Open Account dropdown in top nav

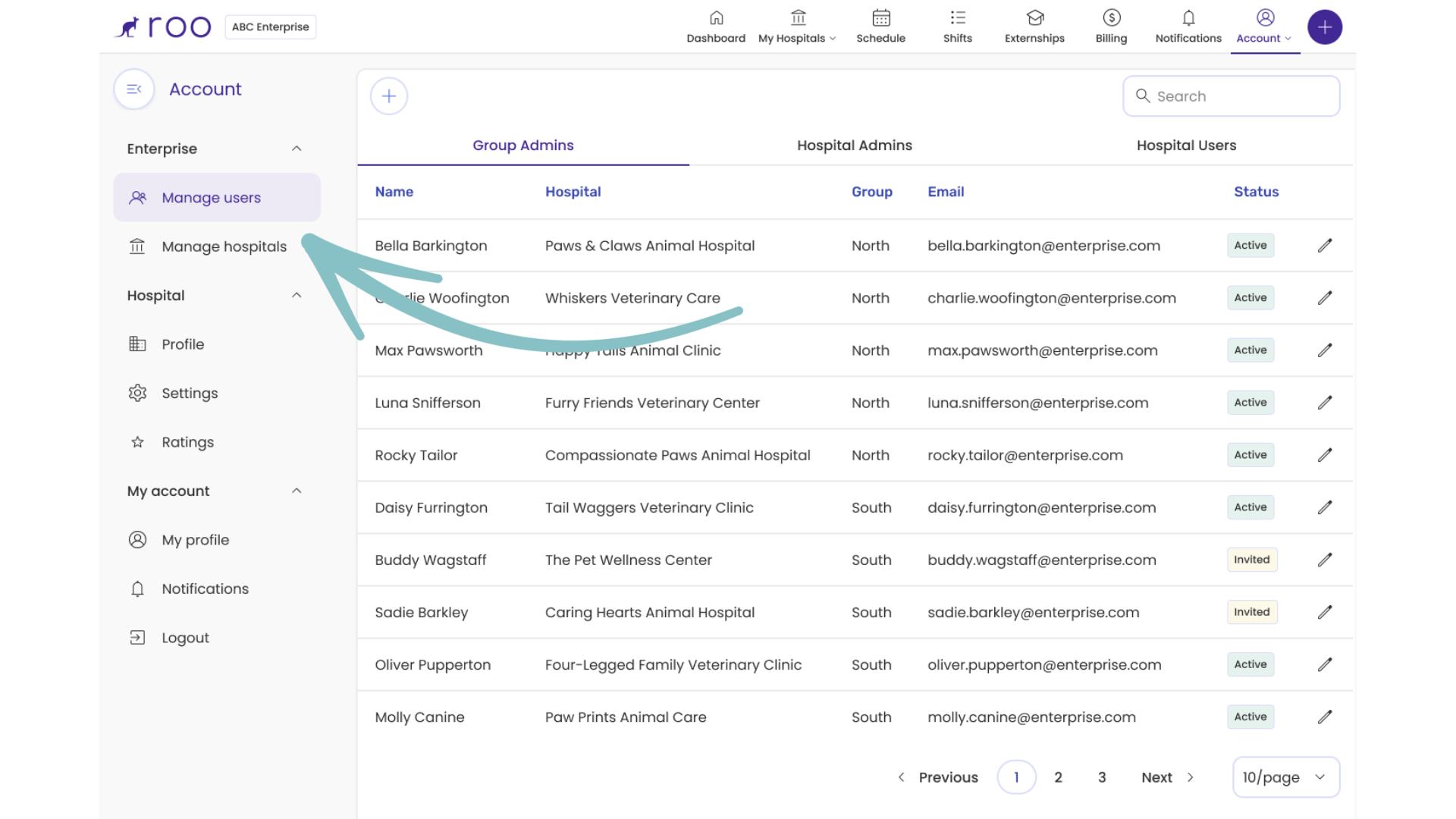point(1264,27)
